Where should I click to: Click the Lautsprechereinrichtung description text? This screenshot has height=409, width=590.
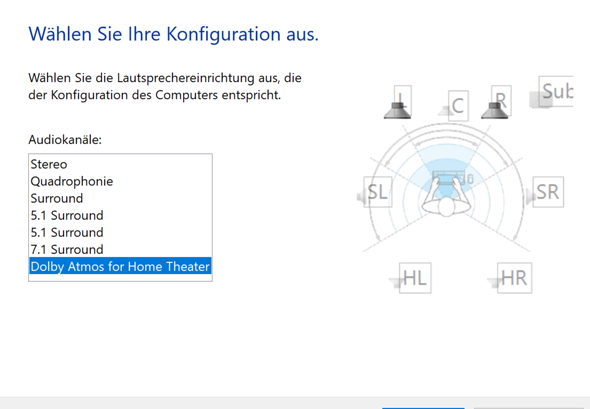[x=165, y=86]
